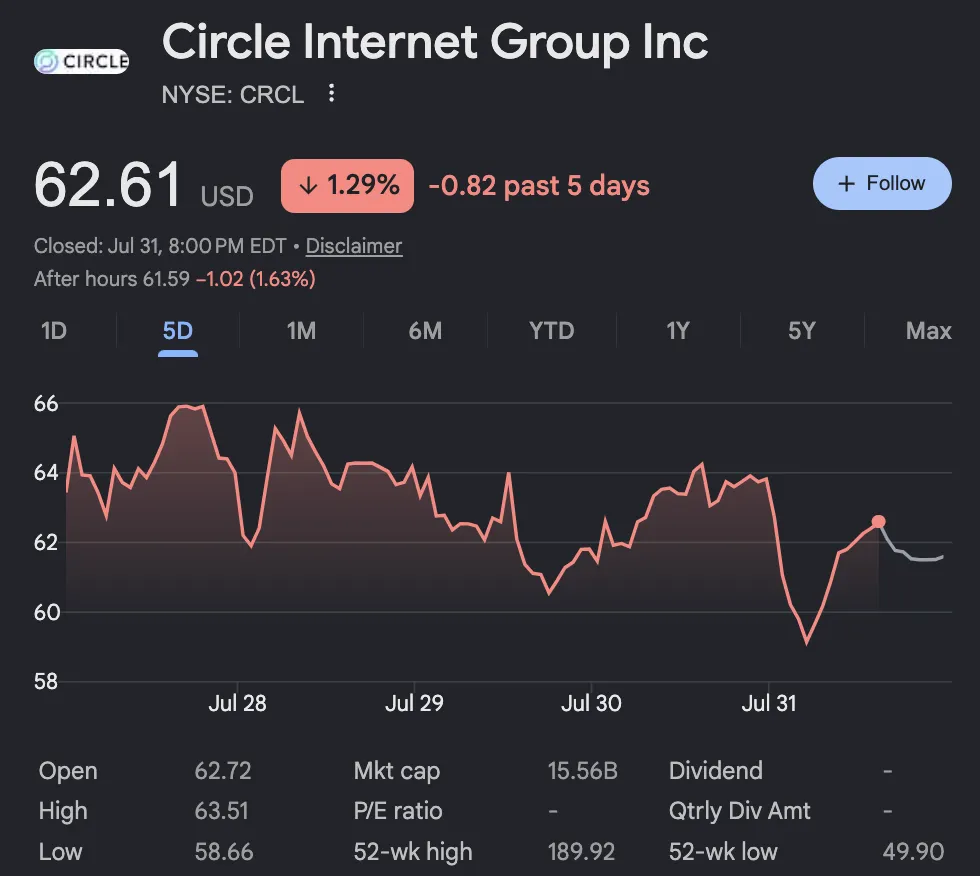Screen dimensions: 980x876
Task: View the 1Y chart range
Action: [678, 331]
